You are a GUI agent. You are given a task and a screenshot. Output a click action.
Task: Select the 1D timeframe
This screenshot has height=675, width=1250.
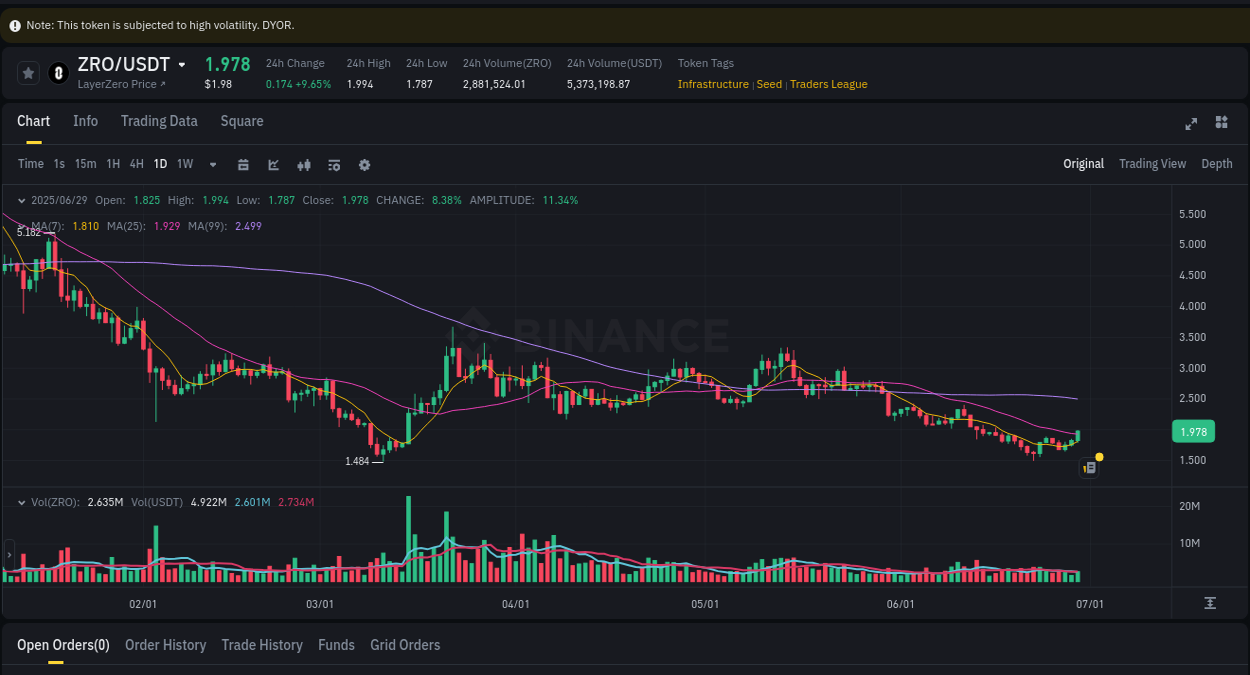pyautogui.click(x=160, y=163)
